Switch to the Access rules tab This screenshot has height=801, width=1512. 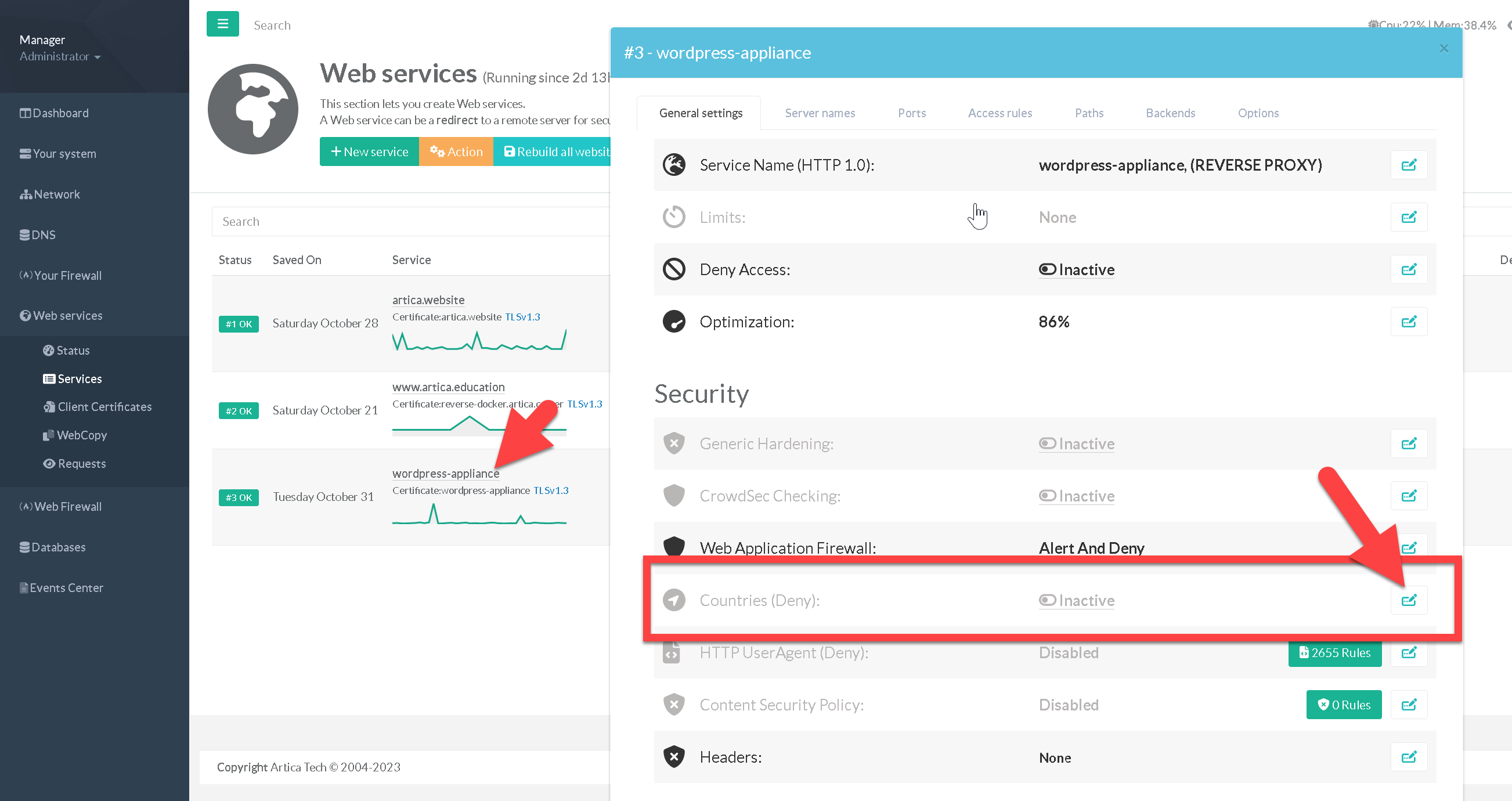(999, 113)
